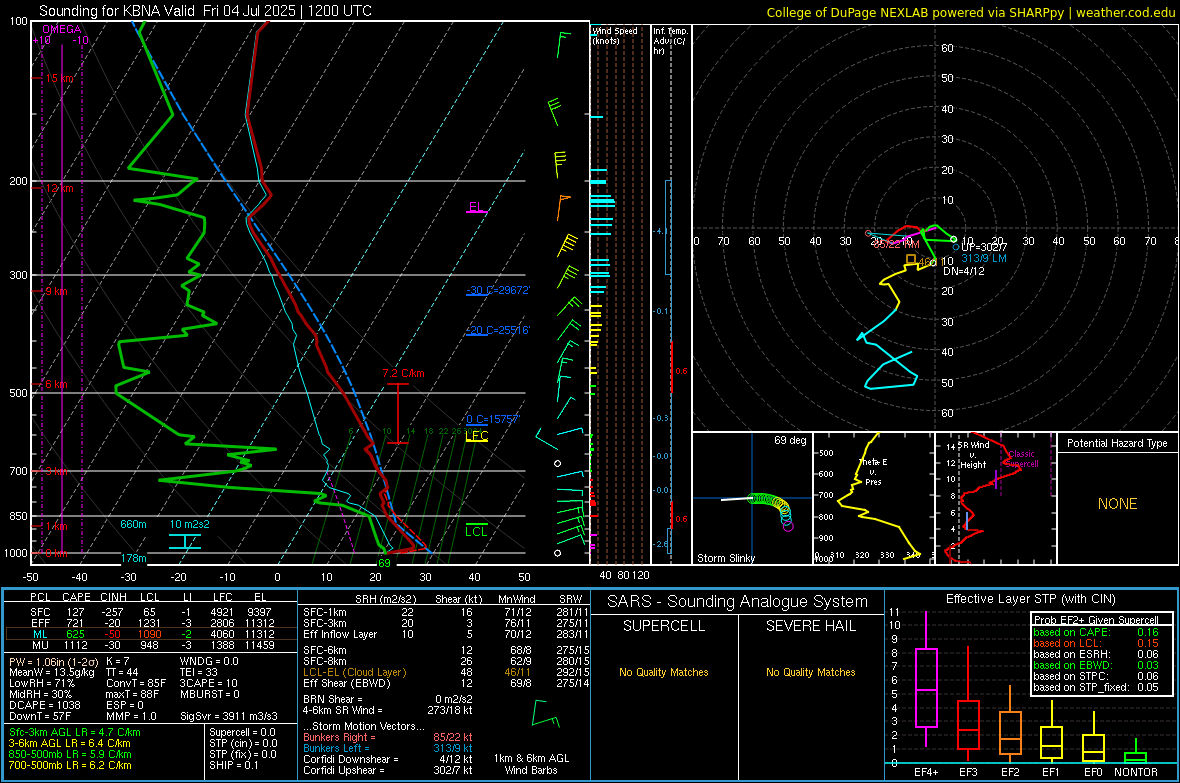Click the 'SARS - Sounding Analogue System' heading
Image resolution: width=1180 pixels, height=783 pixels.
pyautogui.click(x=737, y=602)
